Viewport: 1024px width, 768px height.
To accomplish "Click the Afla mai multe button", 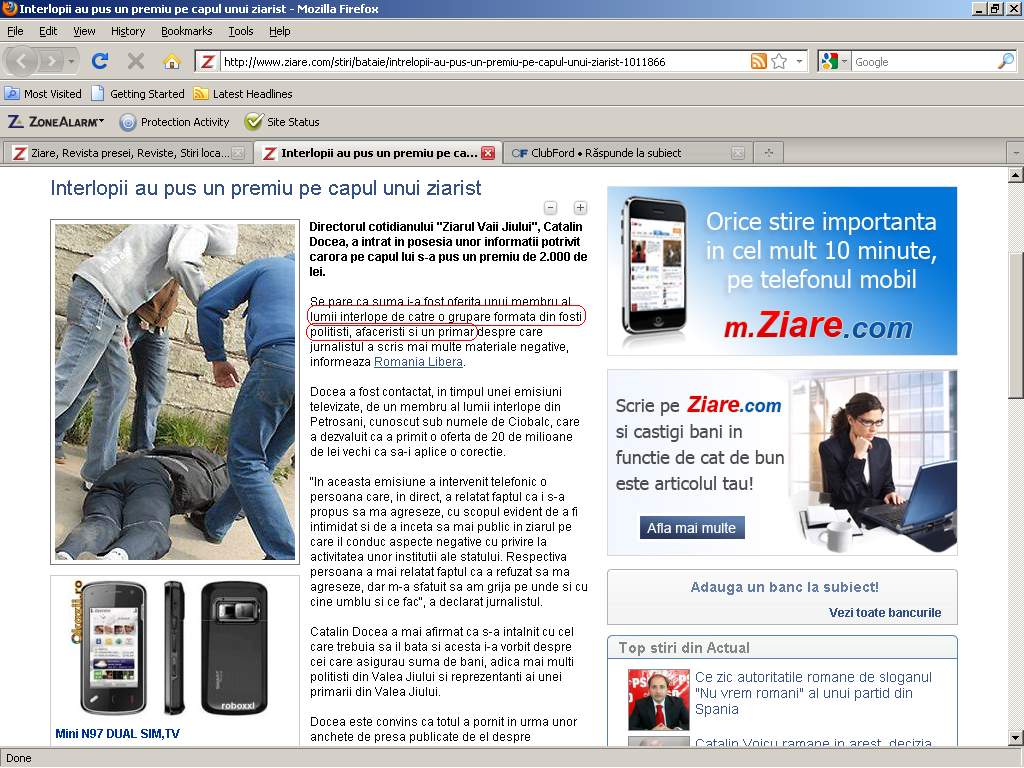I will click(x=691, y=528).
